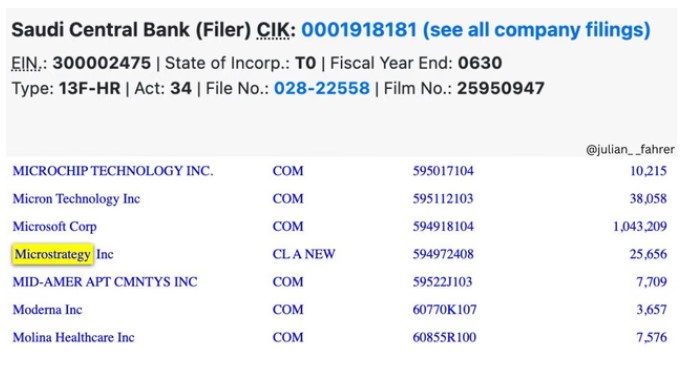691x366 pixels.
Task: Select Micron Technology value 38,058
Action: (x=648, y=199)
